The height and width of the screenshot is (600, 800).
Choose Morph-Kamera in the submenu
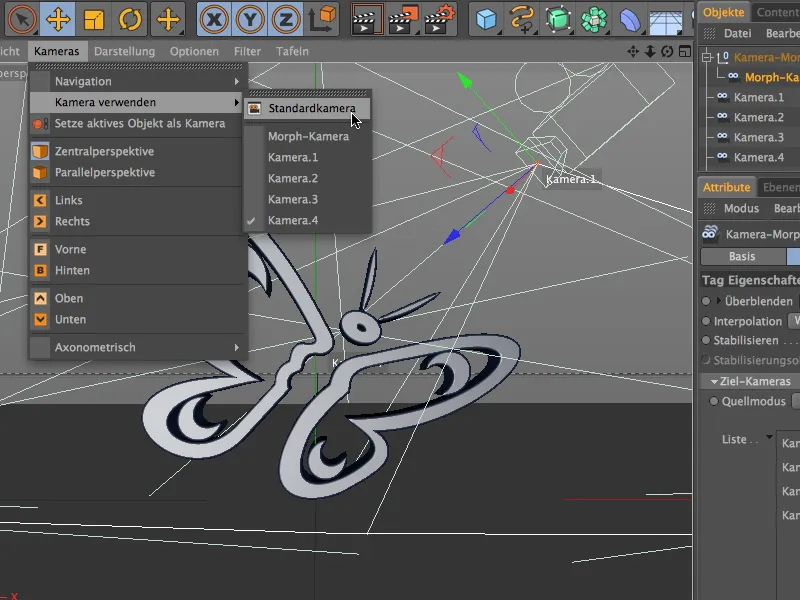tap(307, 137)
